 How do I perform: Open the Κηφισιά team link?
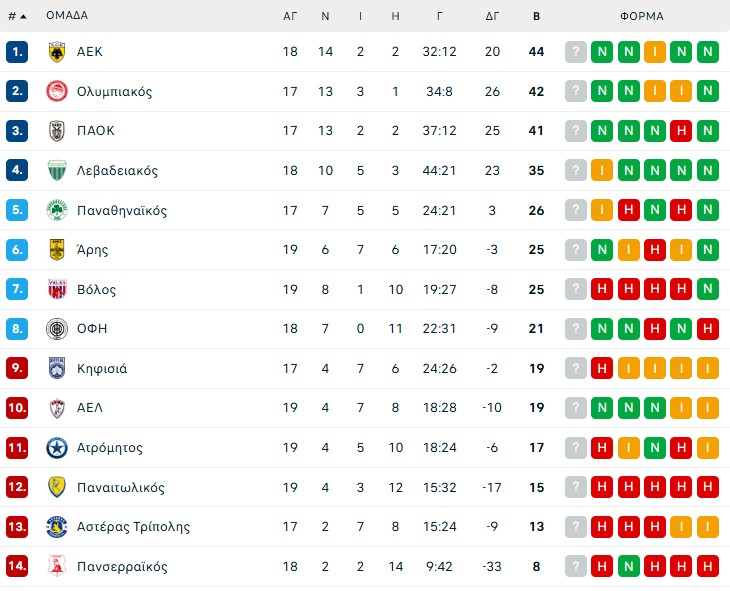102,369
